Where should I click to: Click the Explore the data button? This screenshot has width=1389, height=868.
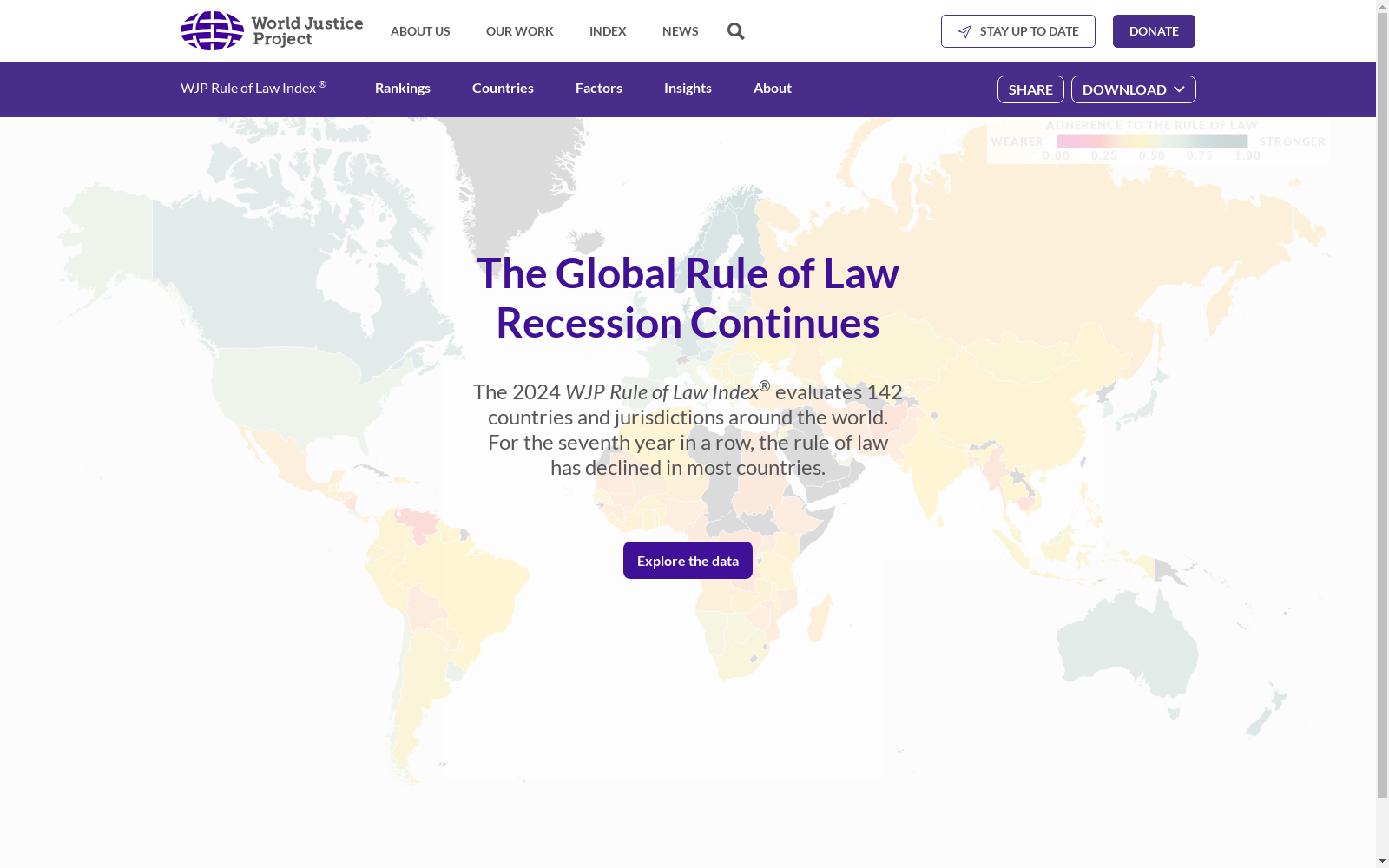(688, 561)
